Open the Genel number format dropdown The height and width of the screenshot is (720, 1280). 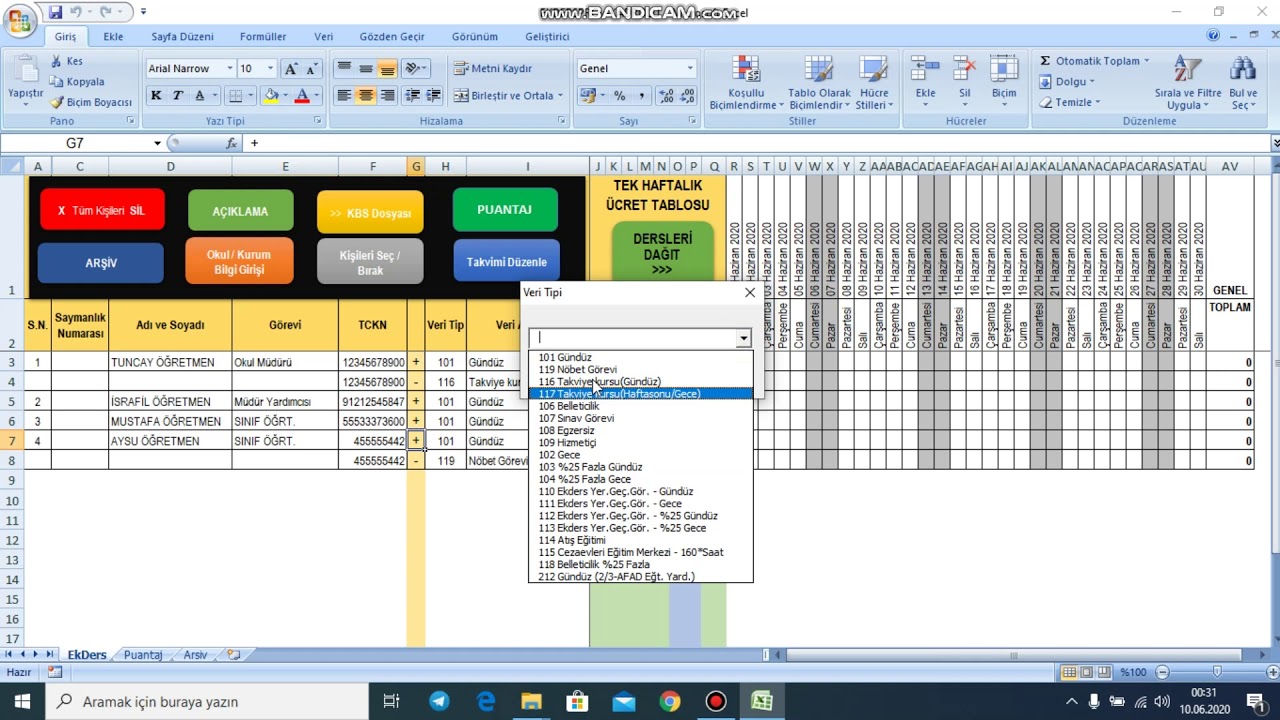coord(689,68)
